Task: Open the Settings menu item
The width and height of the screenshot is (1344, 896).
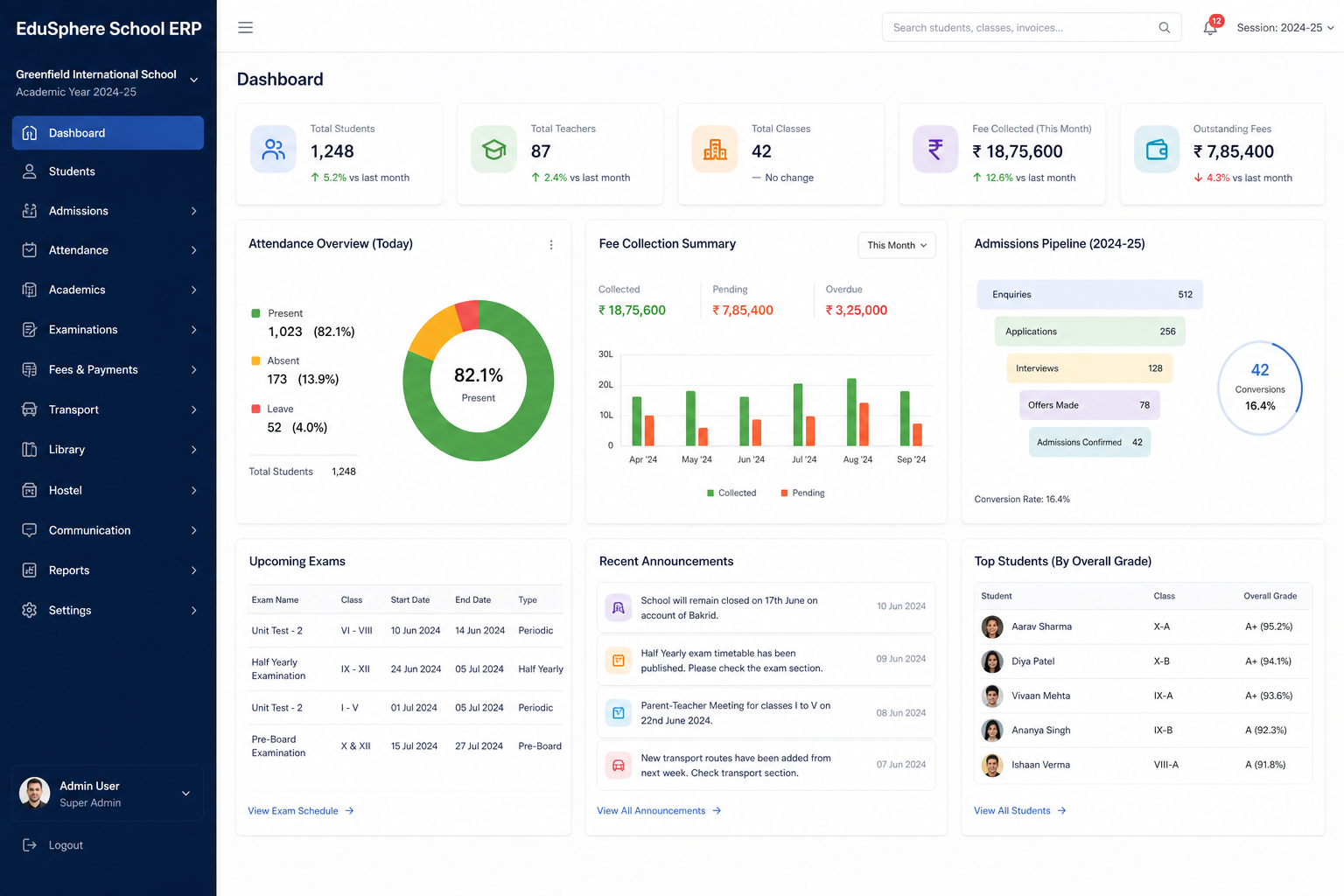Action: click(108, 610)
